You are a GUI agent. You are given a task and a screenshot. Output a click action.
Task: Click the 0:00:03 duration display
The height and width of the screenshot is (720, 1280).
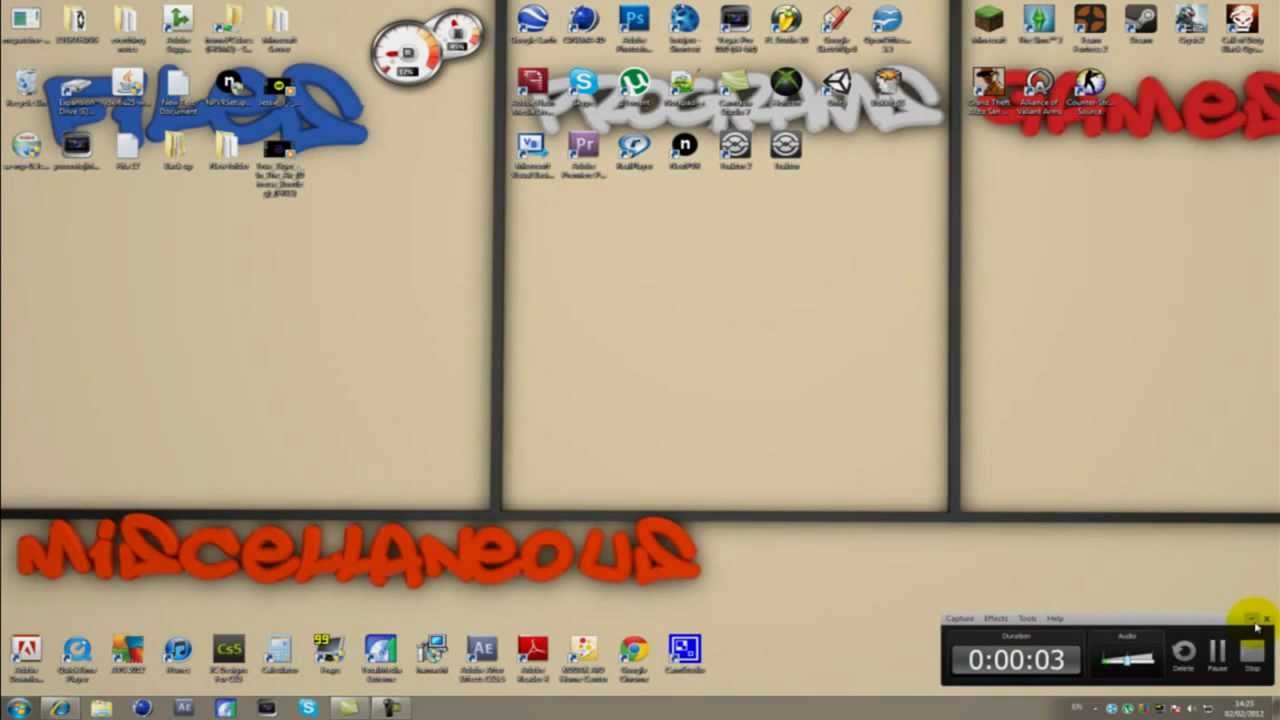[x=1016, y=660]
